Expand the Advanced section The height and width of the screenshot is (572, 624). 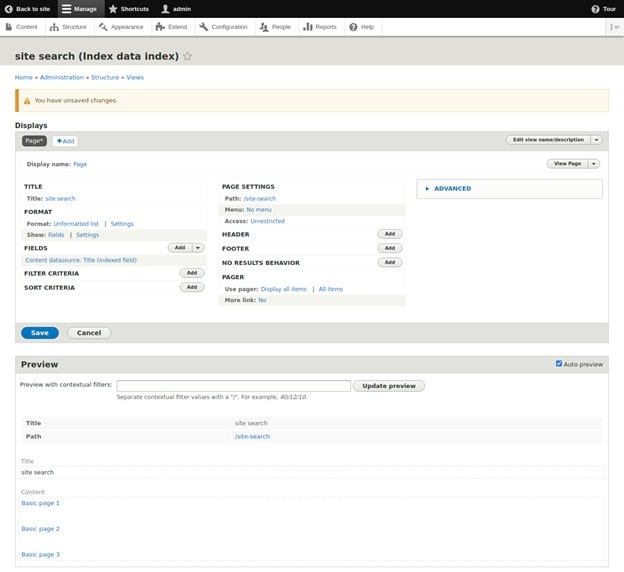click(x=428, y=188)
